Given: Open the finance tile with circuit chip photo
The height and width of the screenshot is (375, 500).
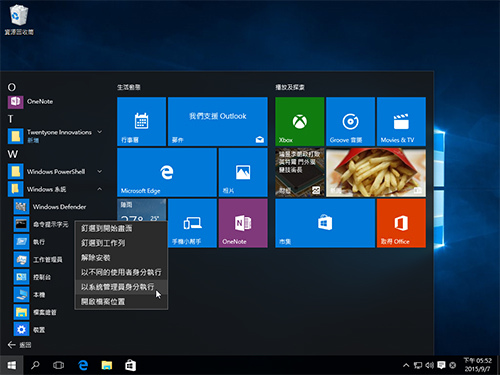Looking at the screenshot, I should click(x=300, y=172).
